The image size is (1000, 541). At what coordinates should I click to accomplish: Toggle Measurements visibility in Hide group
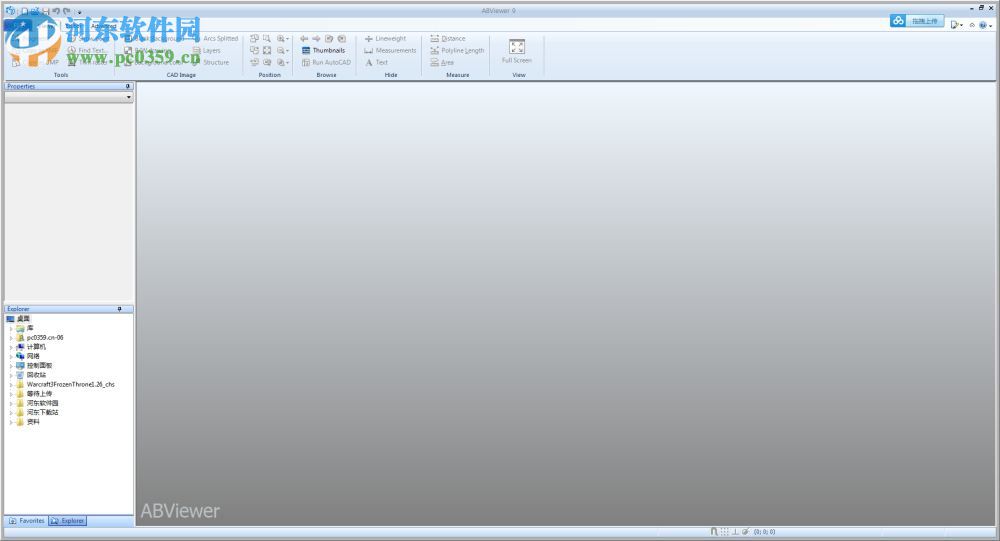[x=390, y=50]
